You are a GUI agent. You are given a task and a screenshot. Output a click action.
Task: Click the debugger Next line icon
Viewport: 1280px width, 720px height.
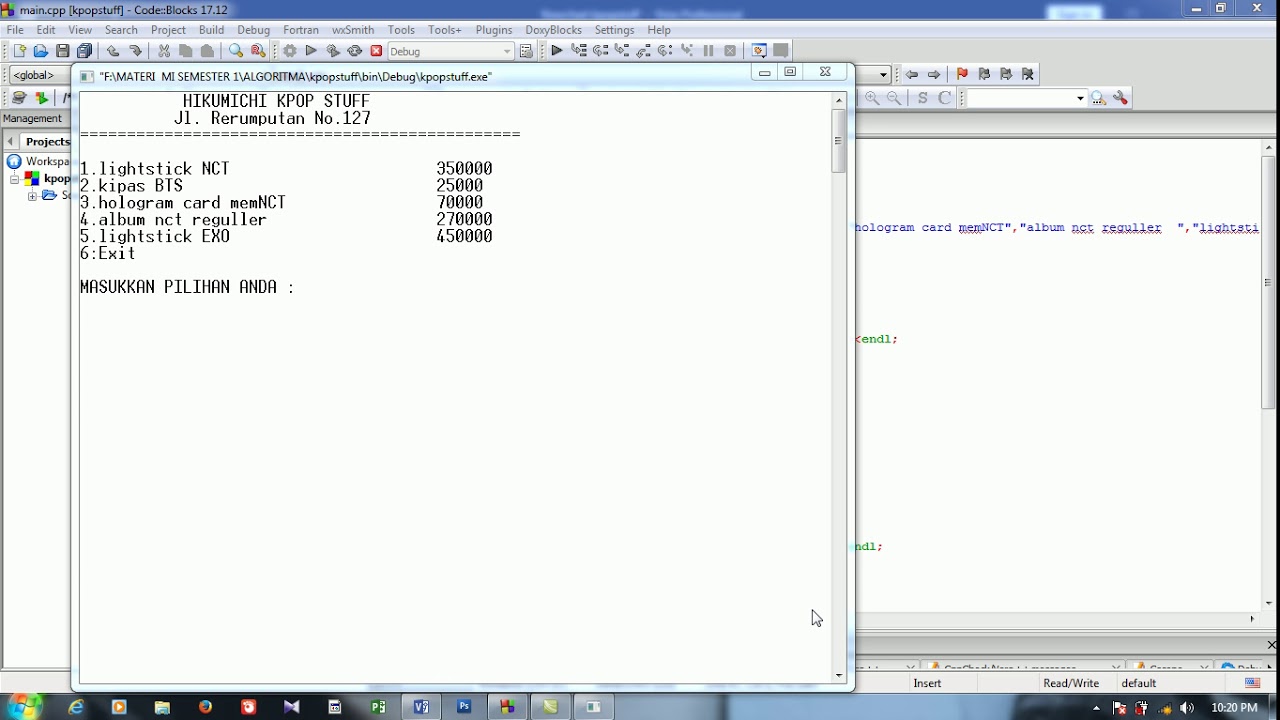click(600, 51)
